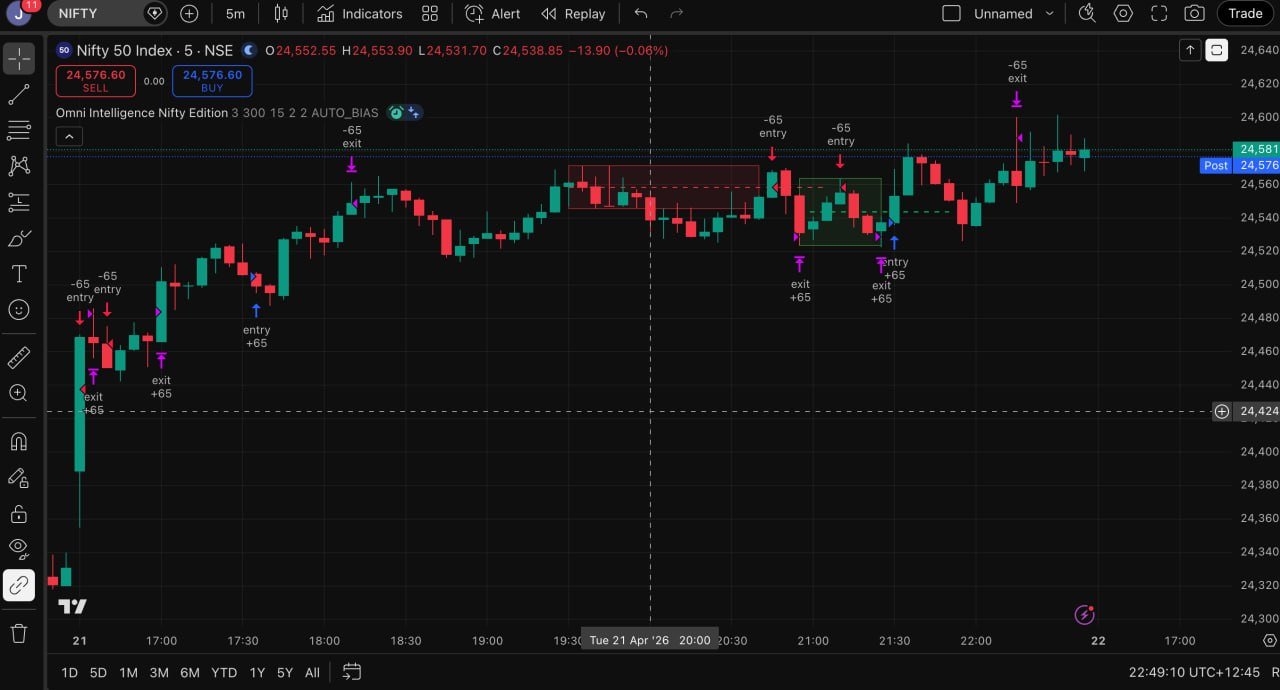The height and width of the screenshot is (690, 1280).
Task: Open the emoji icons tool
Action: pos(19,310)
